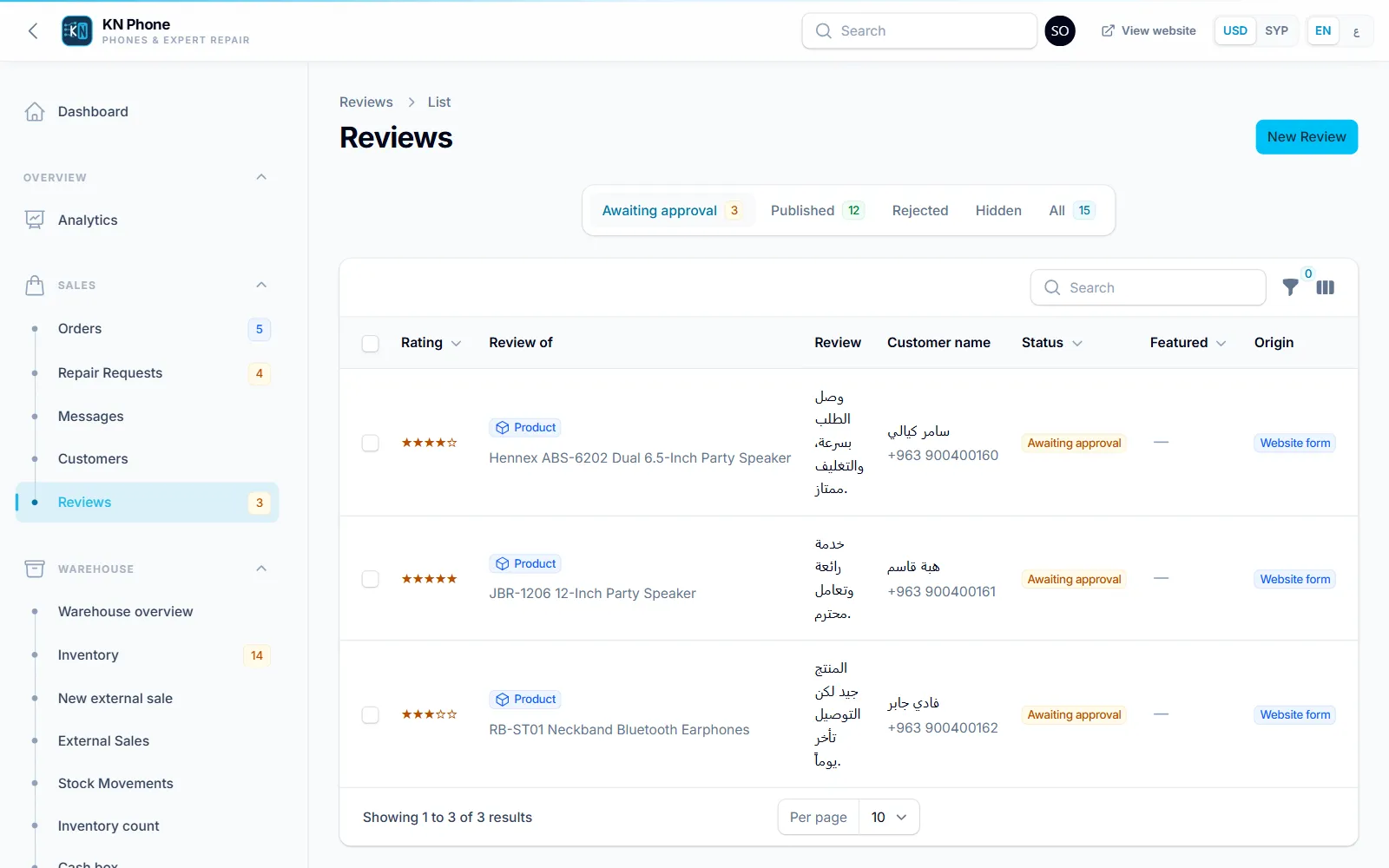The height and width of the screenshot is (868, 1389).
Task: Switch to the Hidden tab
Action: click(x=998, y=211)
